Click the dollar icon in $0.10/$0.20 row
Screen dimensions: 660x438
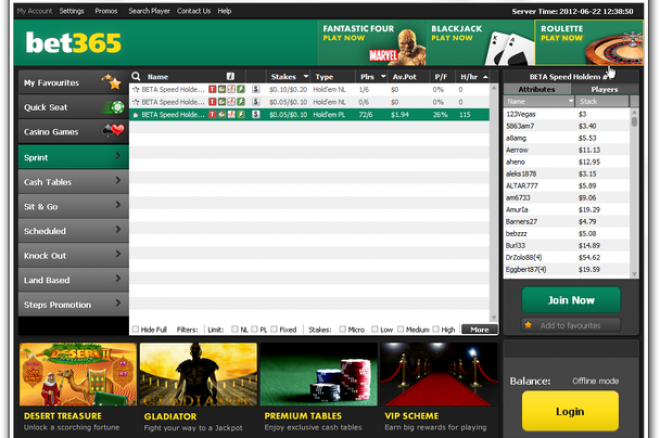(x=255, y=89)
